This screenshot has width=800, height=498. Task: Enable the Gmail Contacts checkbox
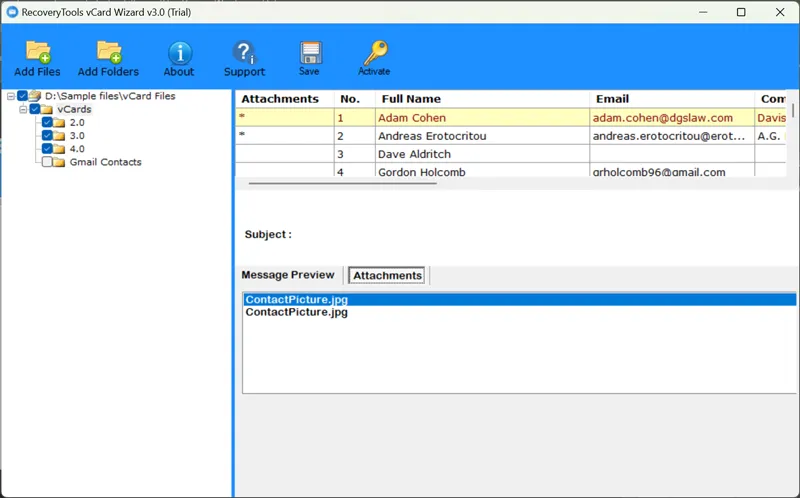[x=47, y=162]
